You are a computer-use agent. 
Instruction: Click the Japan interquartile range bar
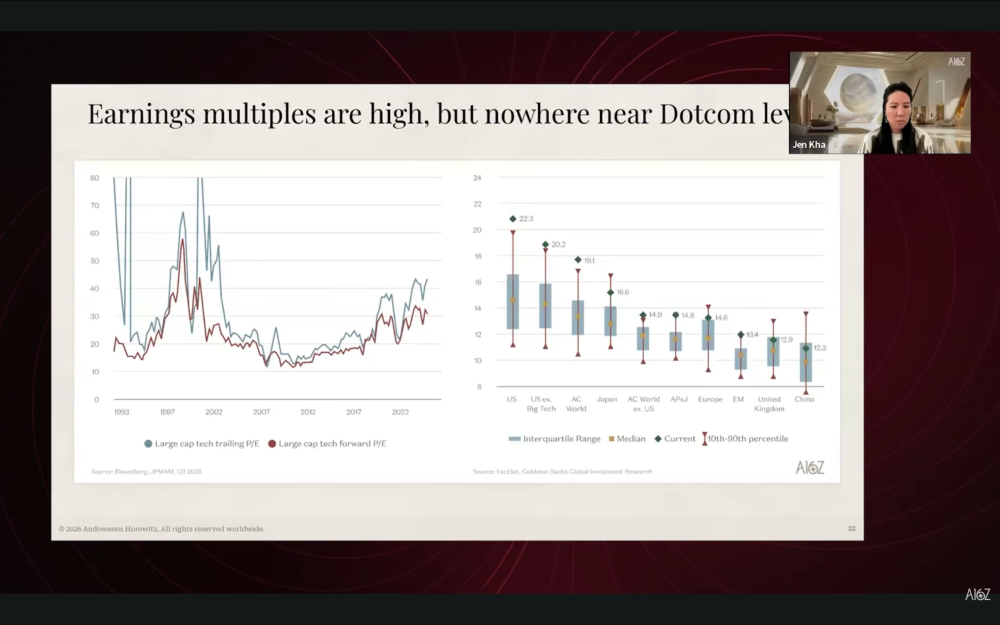[x=610, y=321]
